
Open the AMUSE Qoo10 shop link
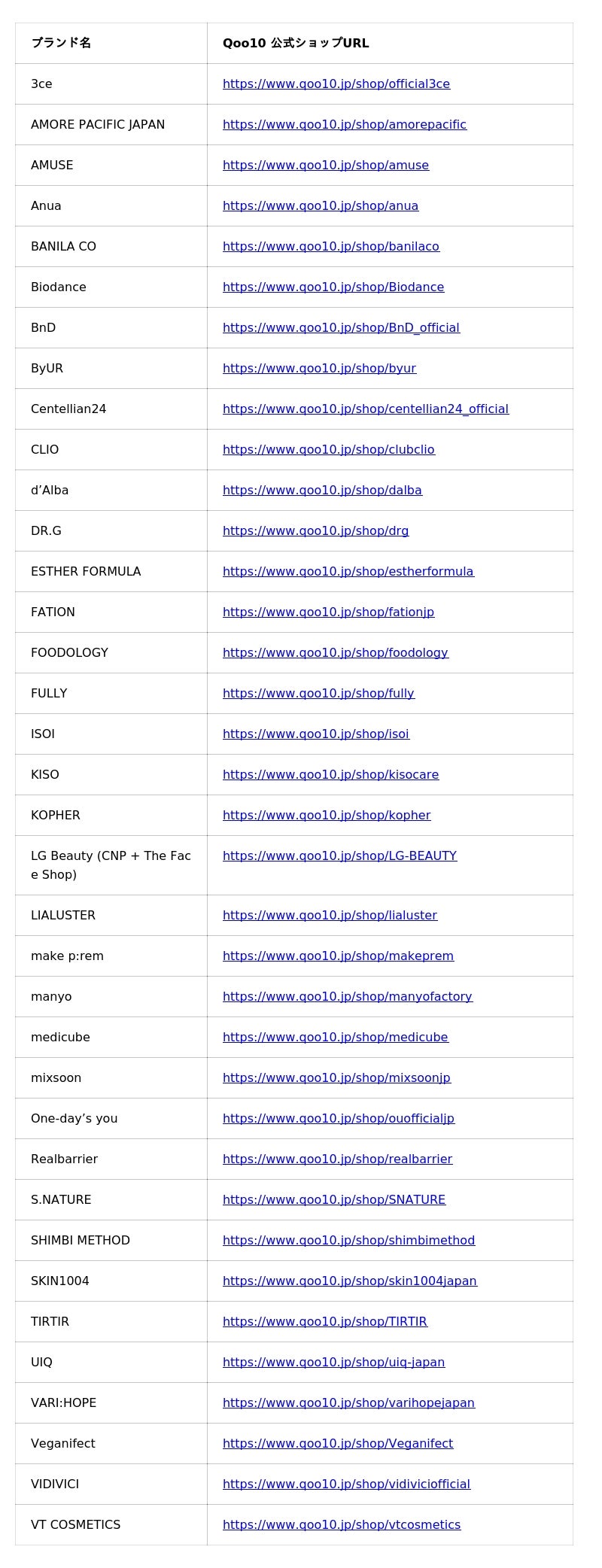click(325, 166)
